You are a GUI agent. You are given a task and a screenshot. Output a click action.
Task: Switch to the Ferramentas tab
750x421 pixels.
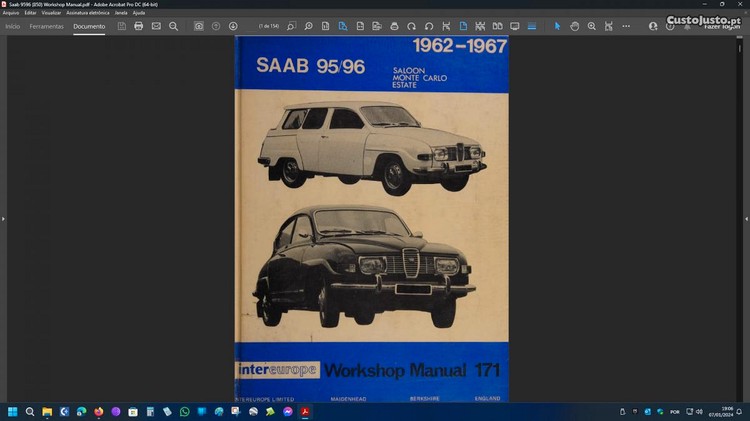(x=47, y=26)
